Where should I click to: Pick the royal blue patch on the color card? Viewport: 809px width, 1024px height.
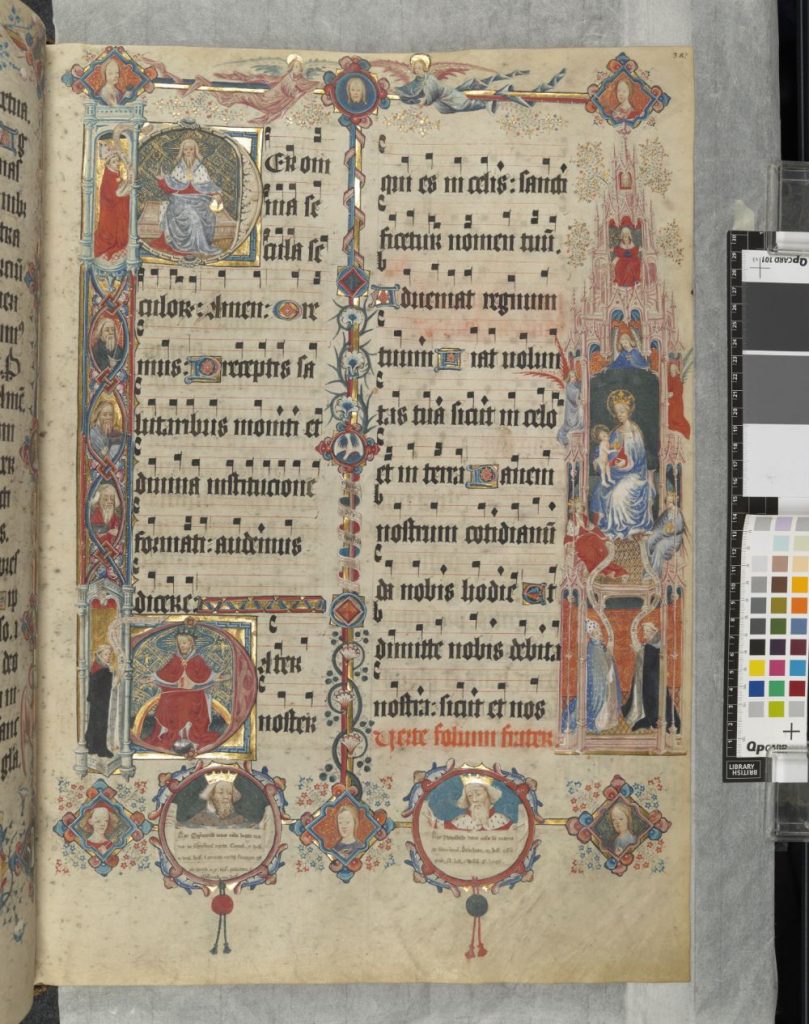coord(757,689)
